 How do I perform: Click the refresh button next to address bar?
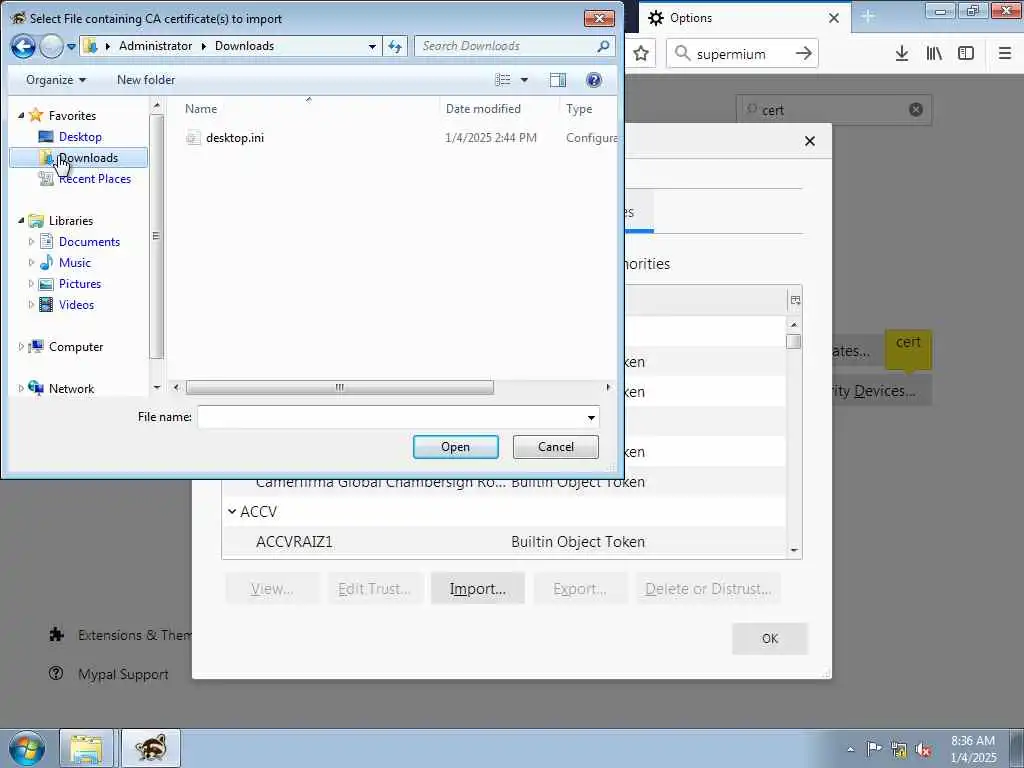[395, 46]
